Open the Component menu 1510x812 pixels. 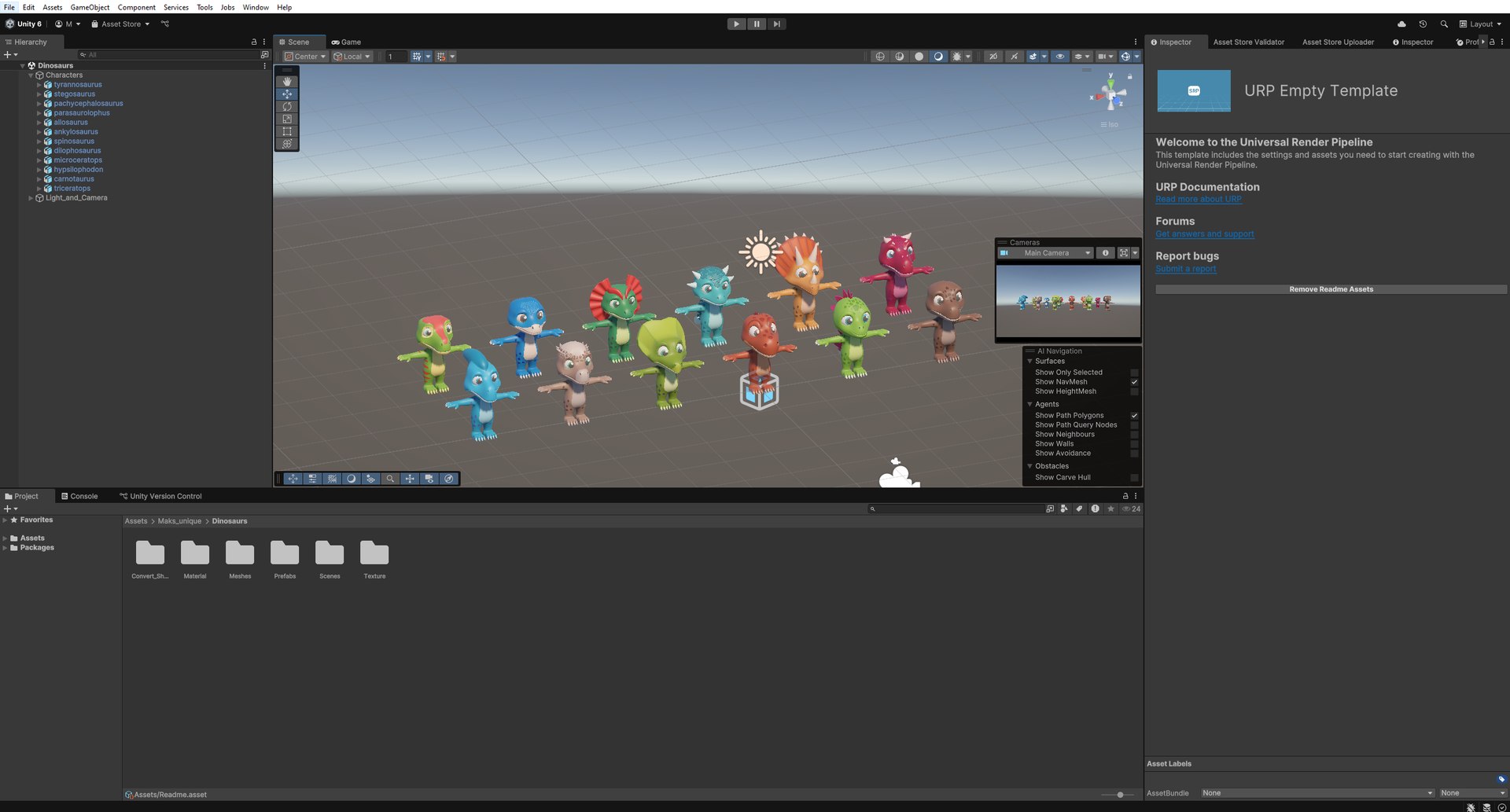(x=137, y=7)
